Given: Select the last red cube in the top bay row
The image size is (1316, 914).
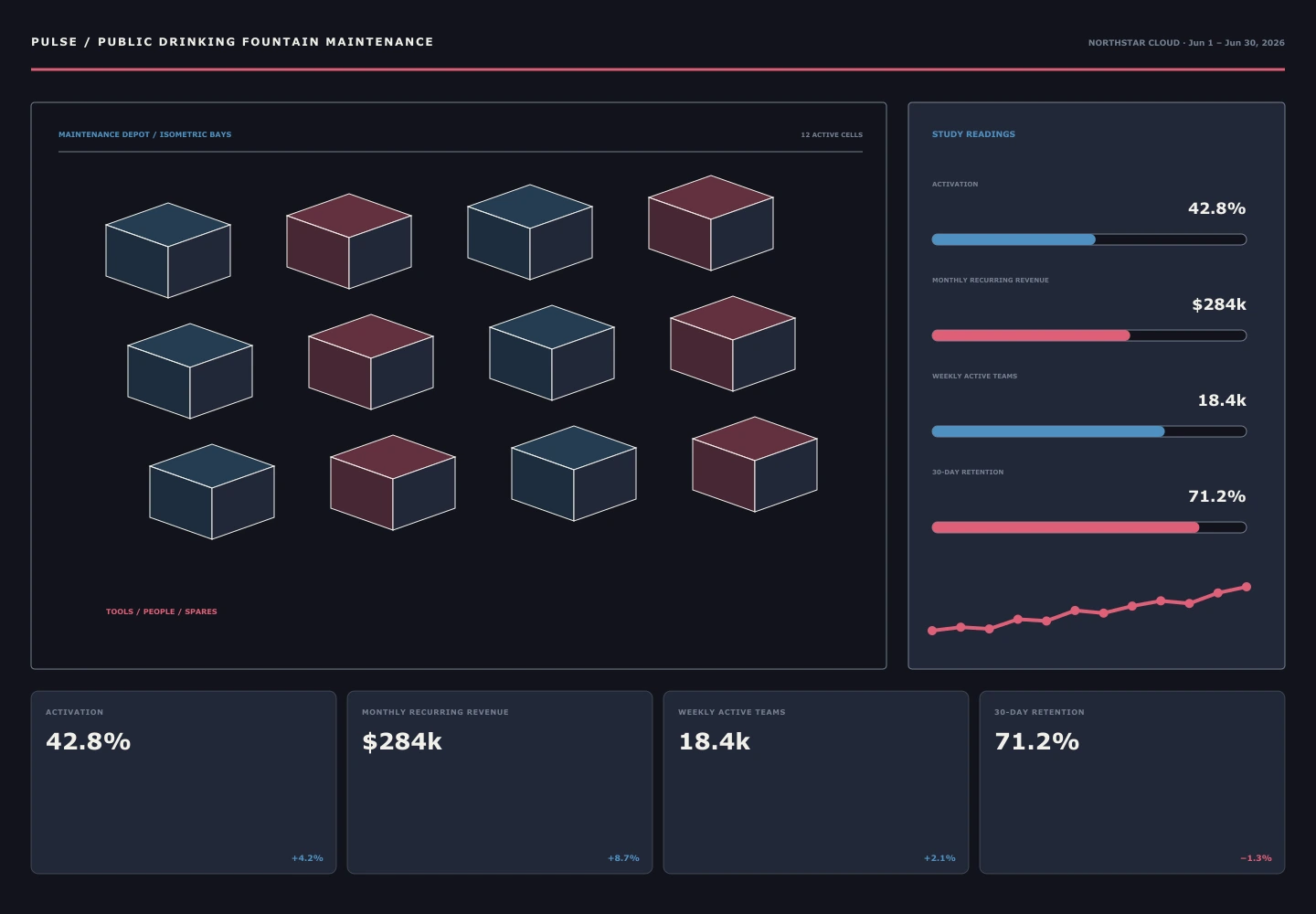Looking at the screenshot, I should click(711, 223).
